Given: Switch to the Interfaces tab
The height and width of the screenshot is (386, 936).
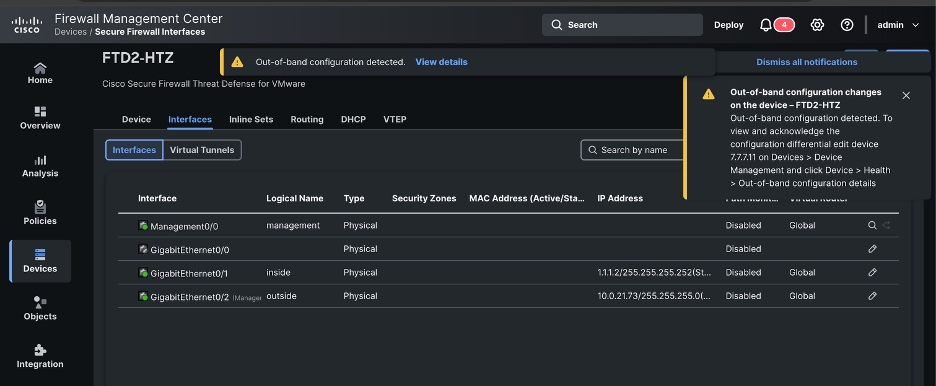Looking at the screenshot, I should pyautogui.click(x=190, y=119).
